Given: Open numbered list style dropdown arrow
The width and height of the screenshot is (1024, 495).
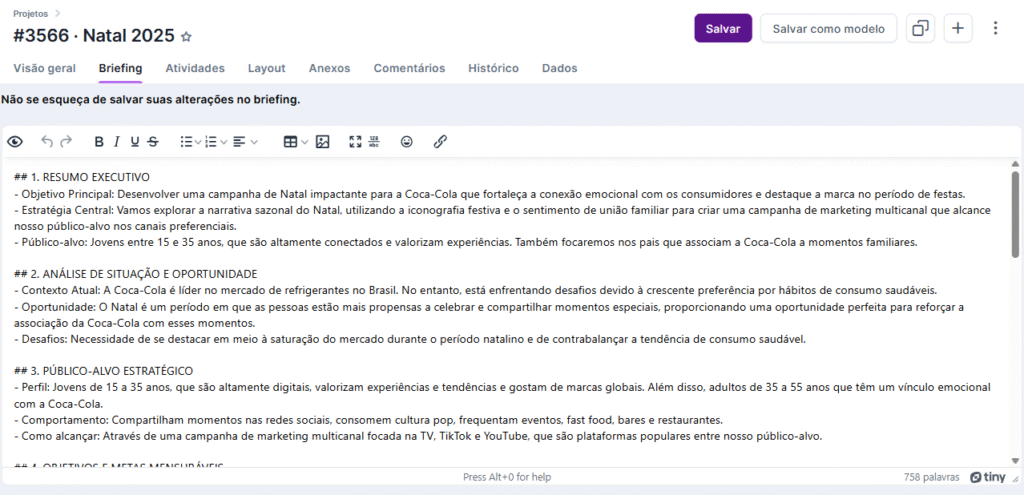Looking at the screenshot, I should [223, 142].
